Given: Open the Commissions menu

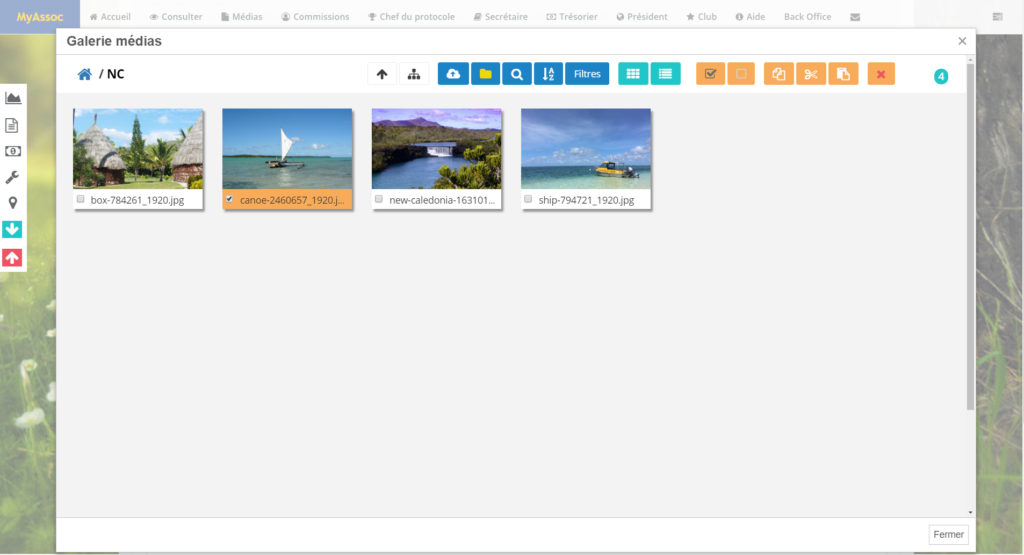Looking at the screenshot, I should point(315,17).
